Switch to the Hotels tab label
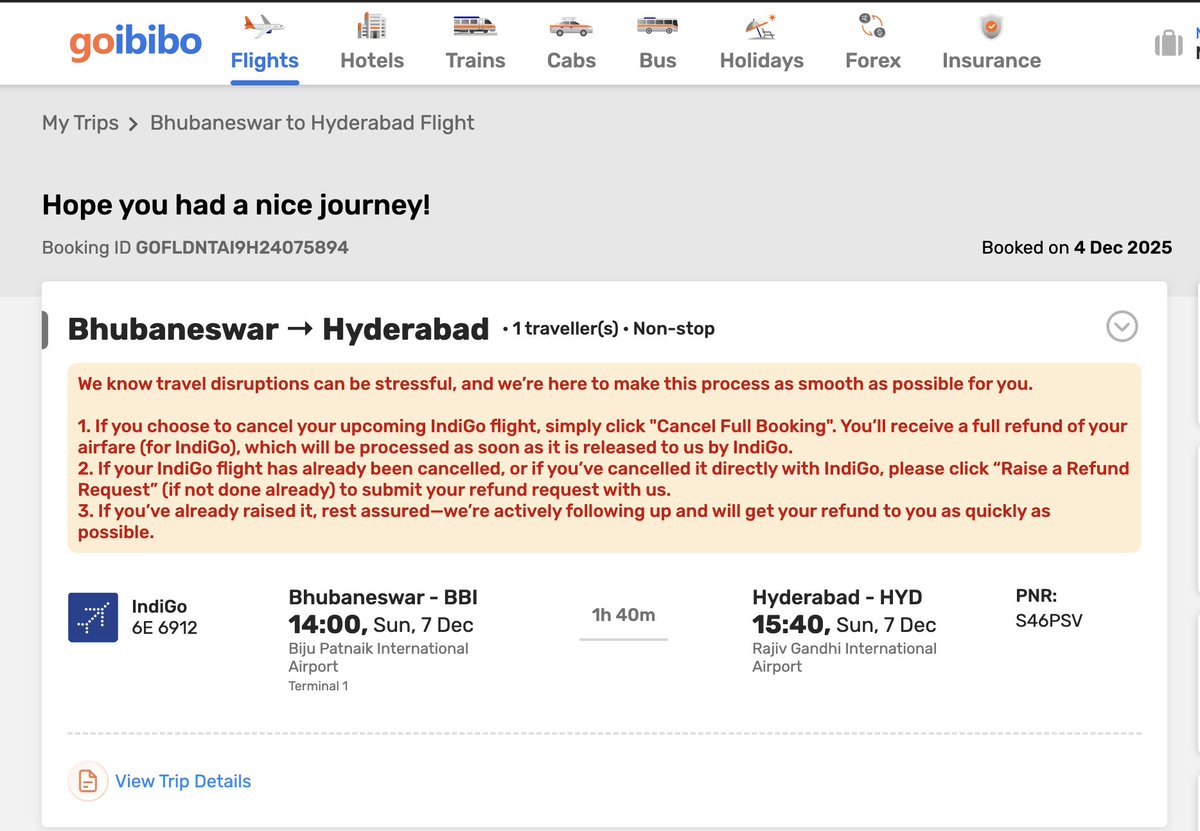Image resolution: width=1200 pixels, height=831 pixels. coord(372,60)
